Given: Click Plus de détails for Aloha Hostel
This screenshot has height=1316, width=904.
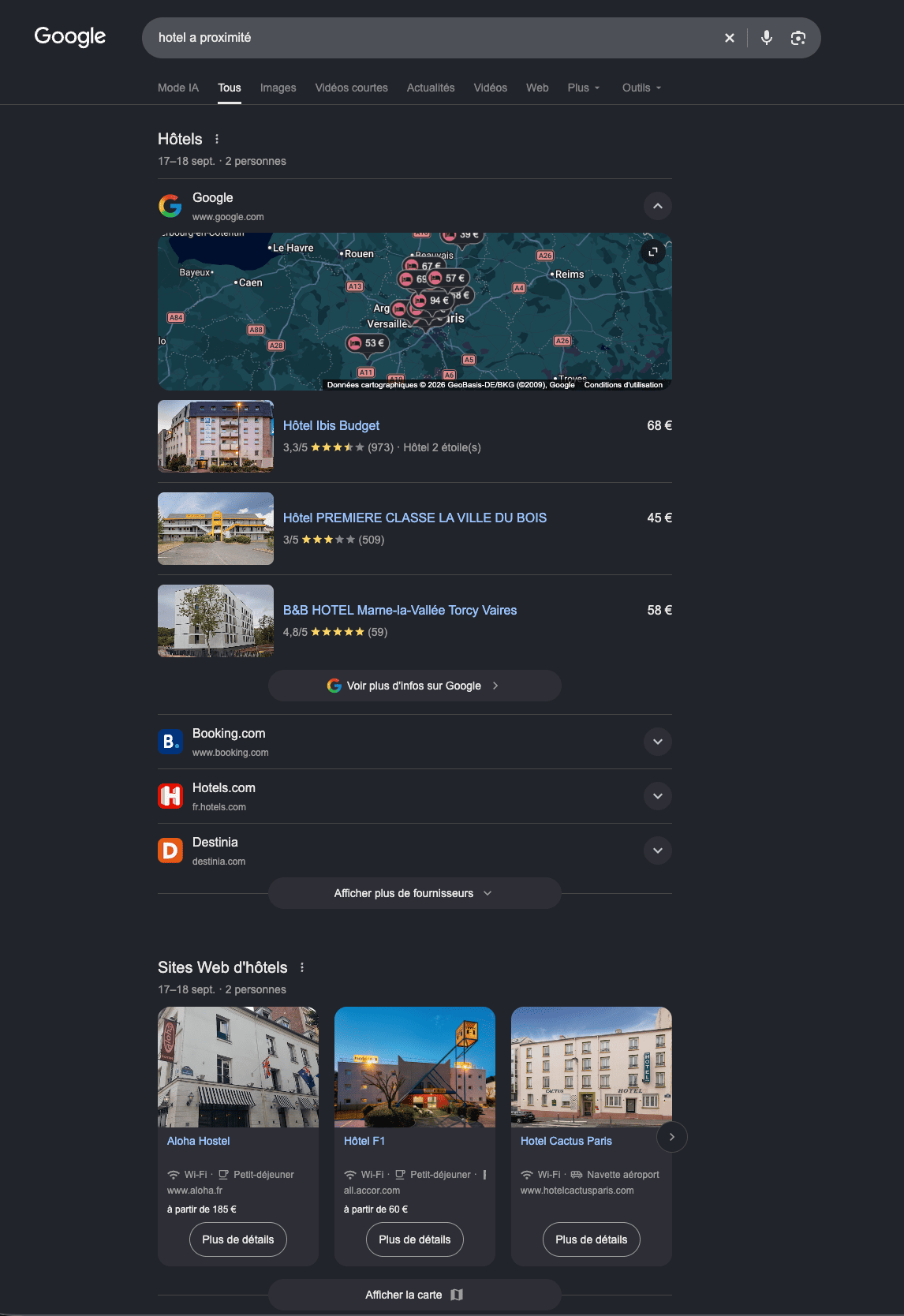Looking at the screenshot, I should click(238, 1239).
